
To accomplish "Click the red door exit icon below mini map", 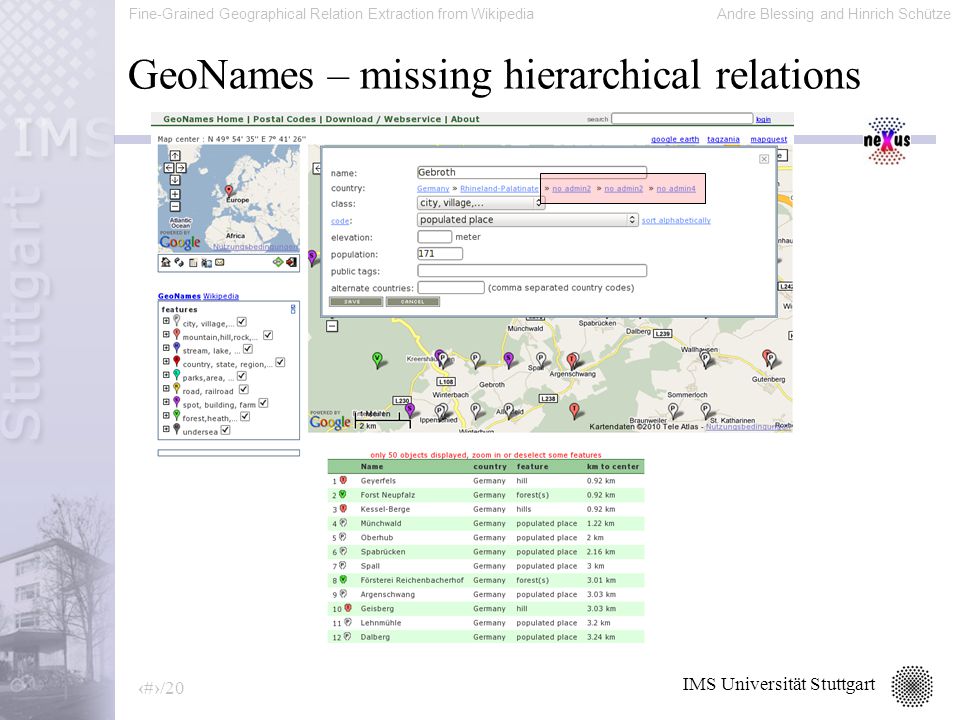I will [291, 262].
